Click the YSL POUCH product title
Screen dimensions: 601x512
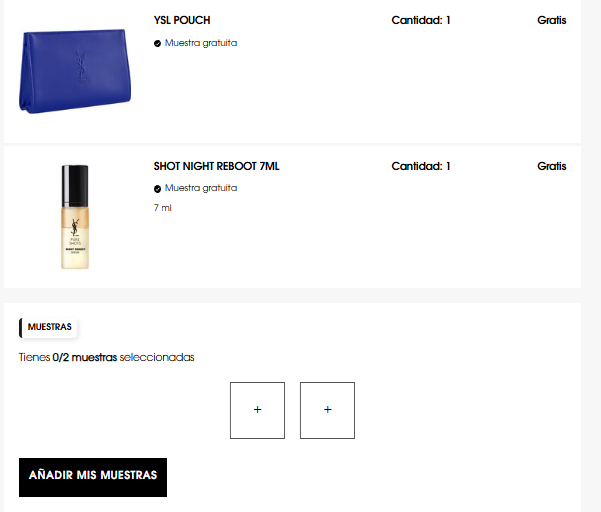(x=182, y=20)
